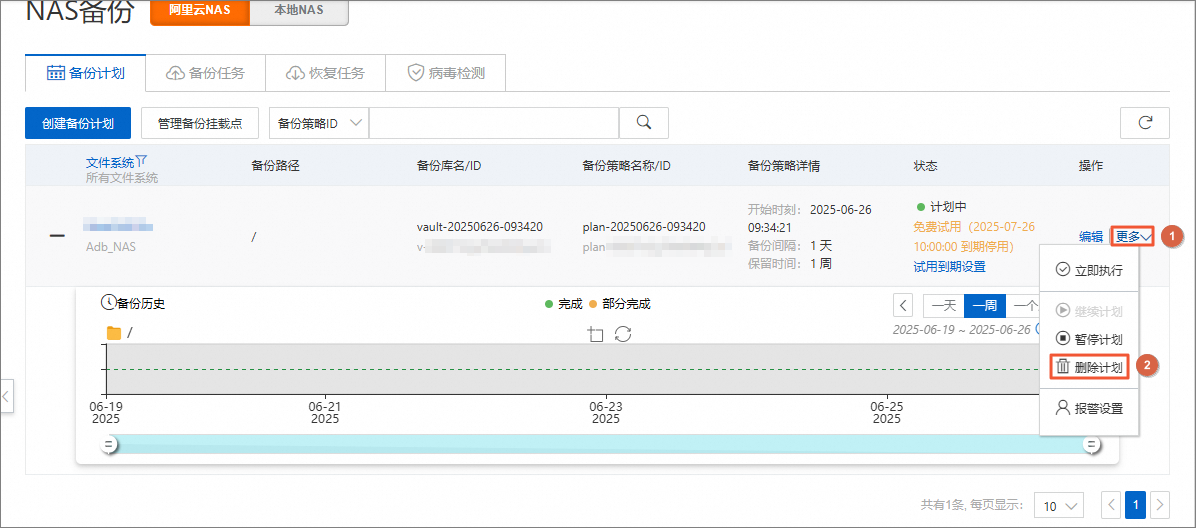This screenshot has width=1196, height=528.
Task: Click 试用到期设置 link
Action: (949, 266)
